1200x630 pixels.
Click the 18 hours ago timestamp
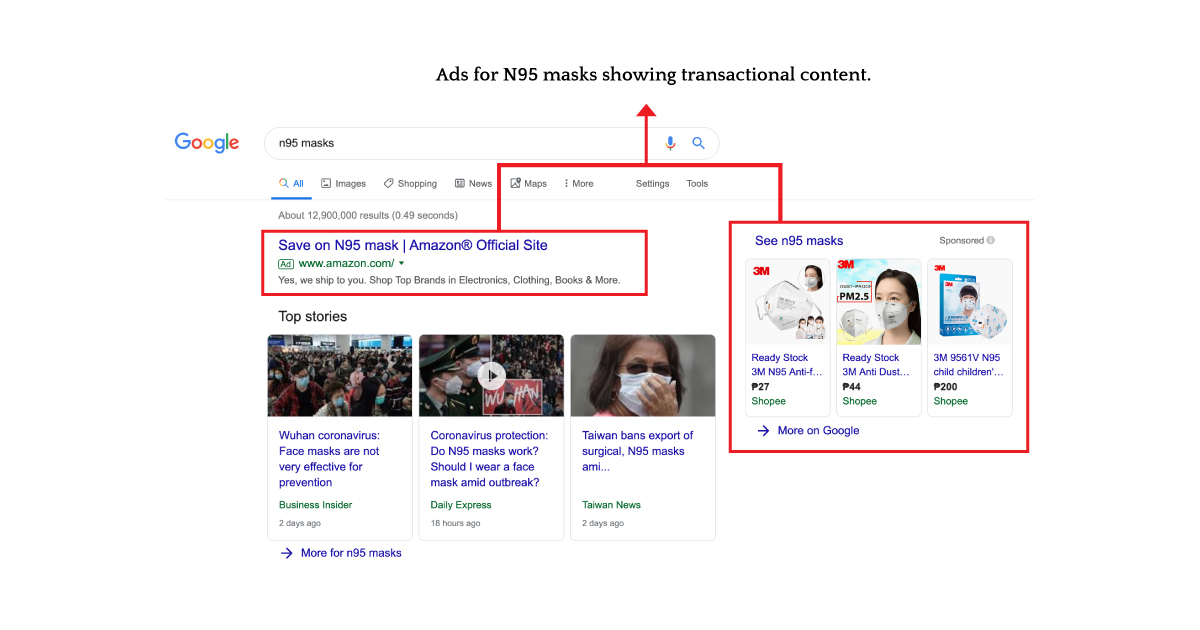[455, 523]
